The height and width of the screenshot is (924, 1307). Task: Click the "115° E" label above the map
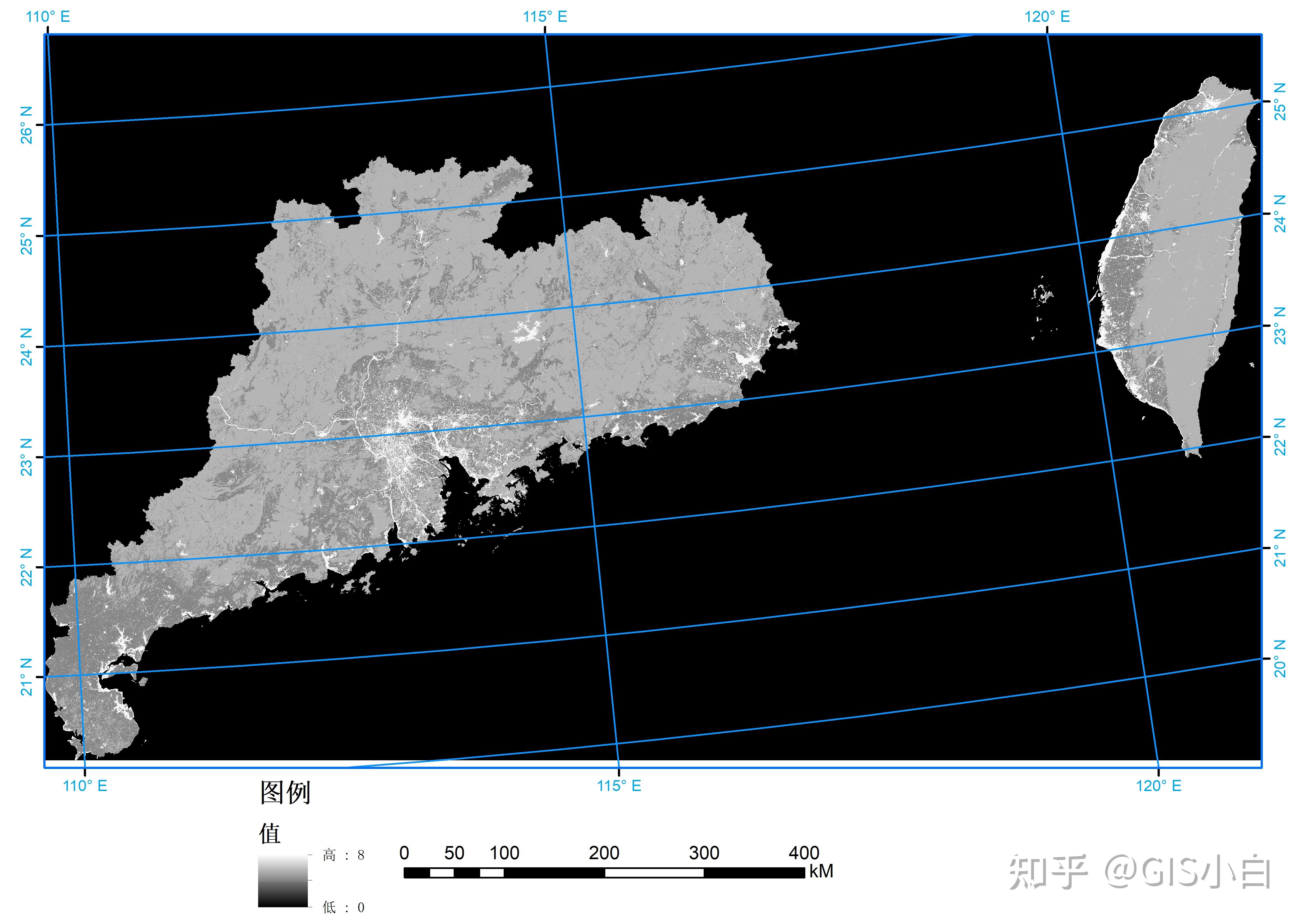[545, 16]
